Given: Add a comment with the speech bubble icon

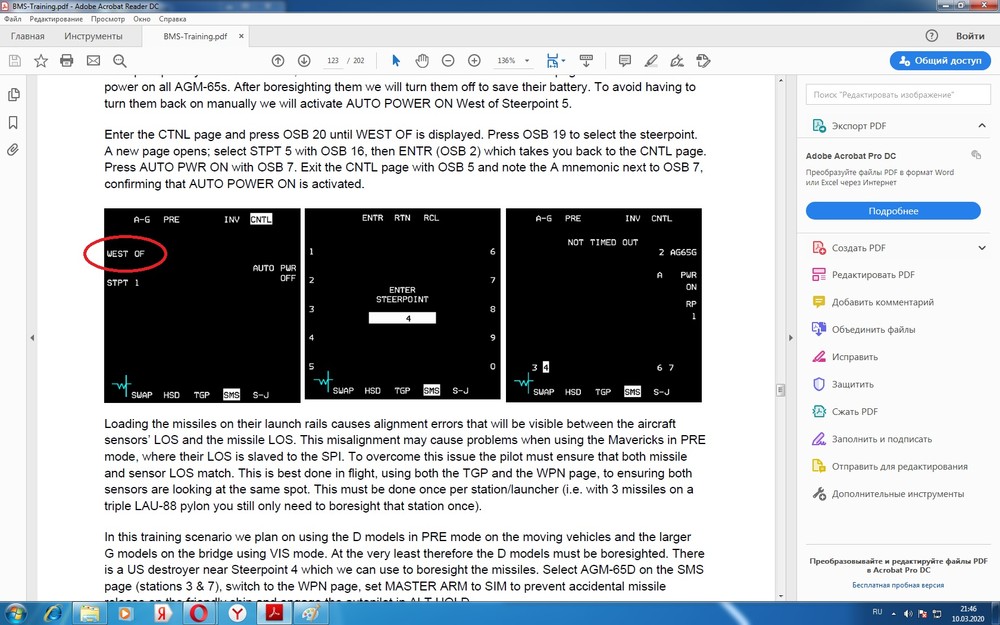Looking at the screenshot, I should (625, 61).
